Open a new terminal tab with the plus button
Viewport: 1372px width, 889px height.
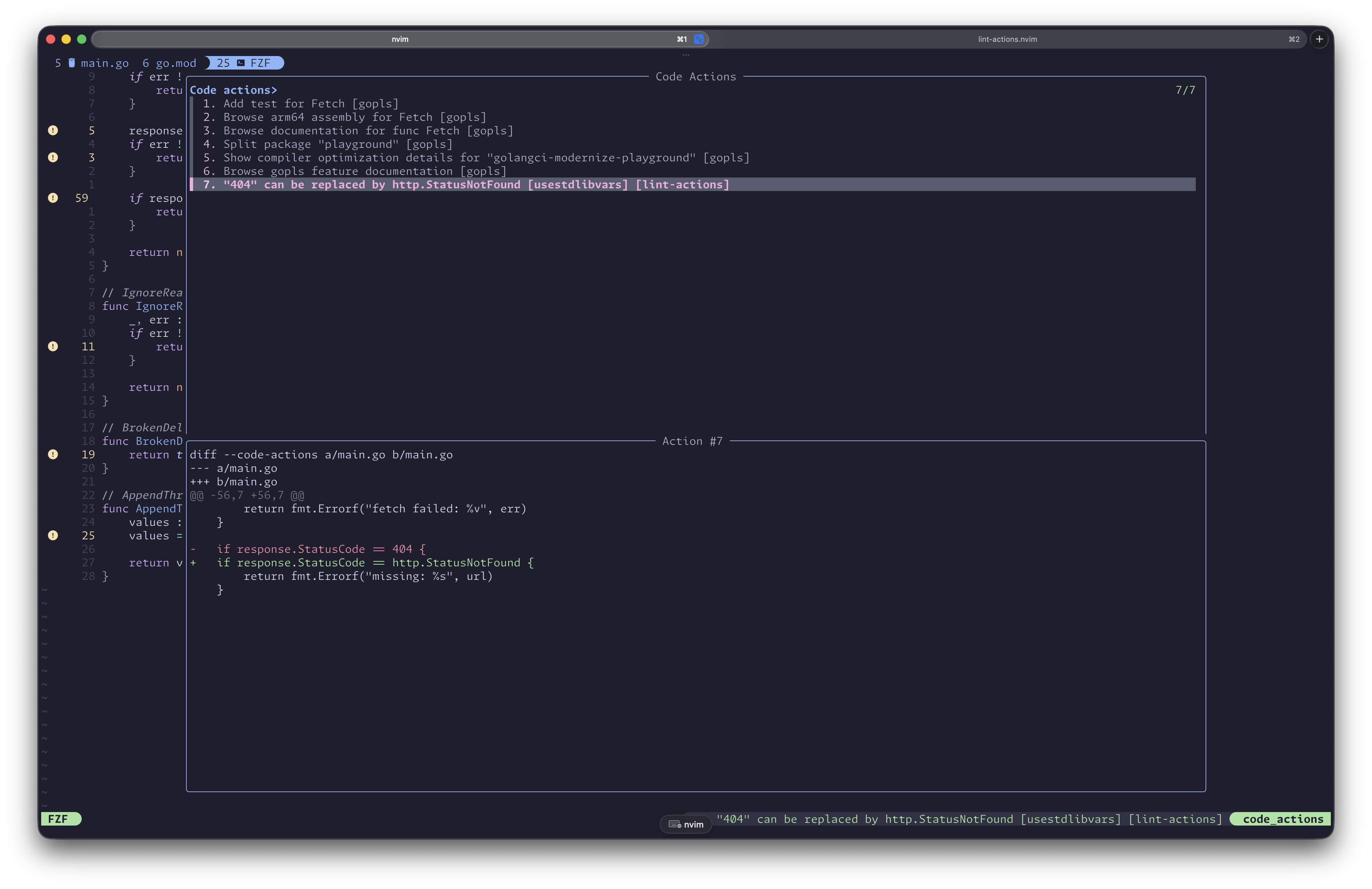click(x=1320, y=39)
